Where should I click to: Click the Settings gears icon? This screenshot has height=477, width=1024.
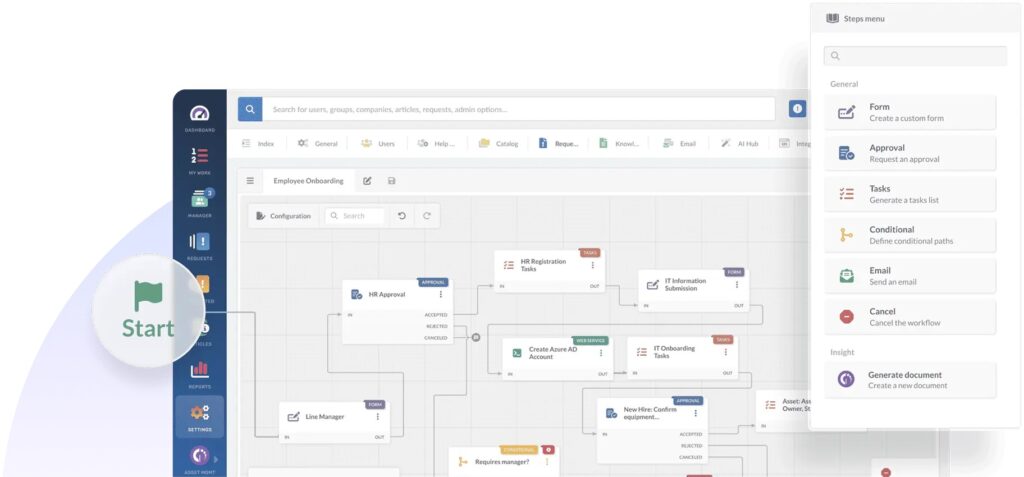click(199, 415)
